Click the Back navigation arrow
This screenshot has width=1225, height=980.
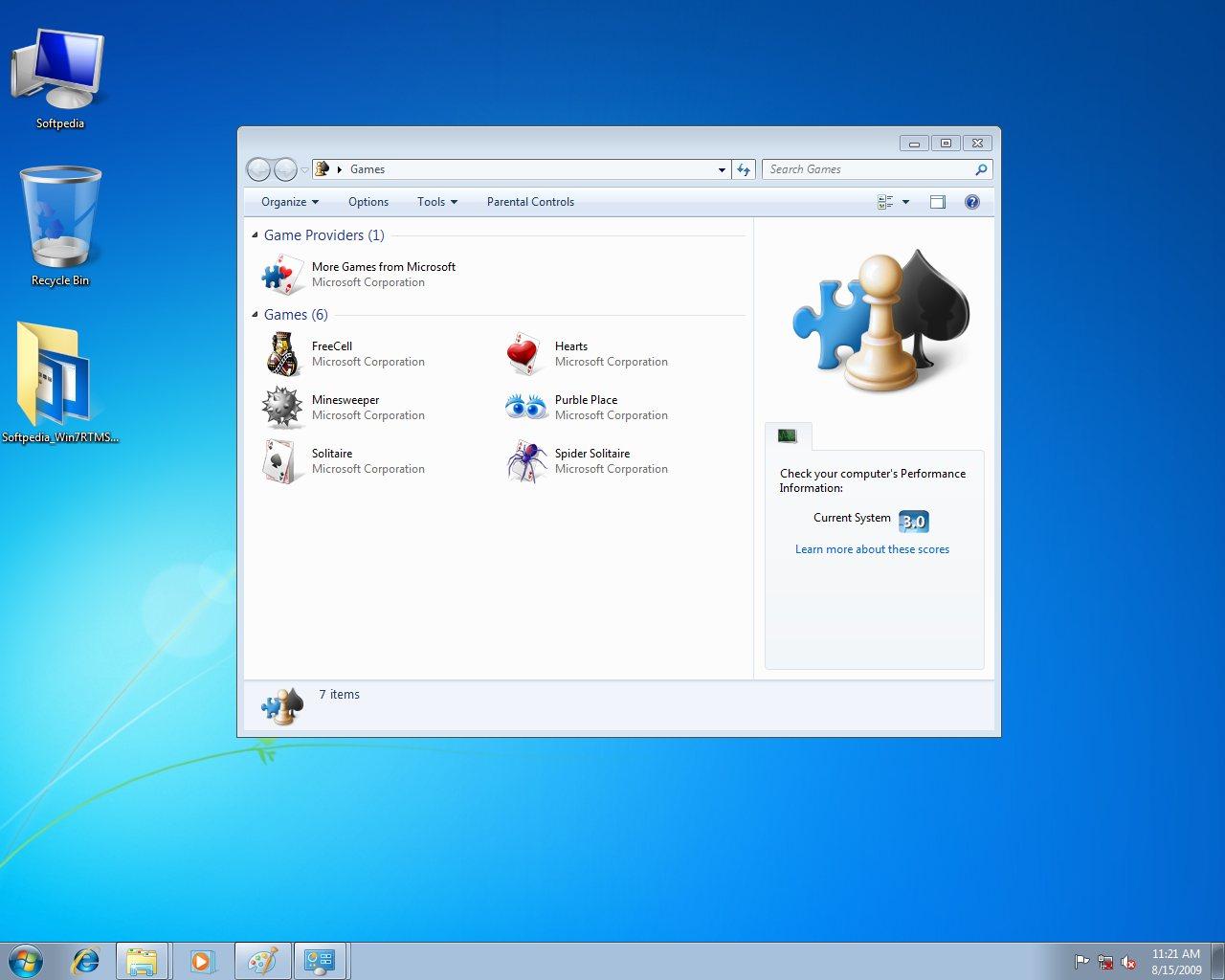[258, 169]
